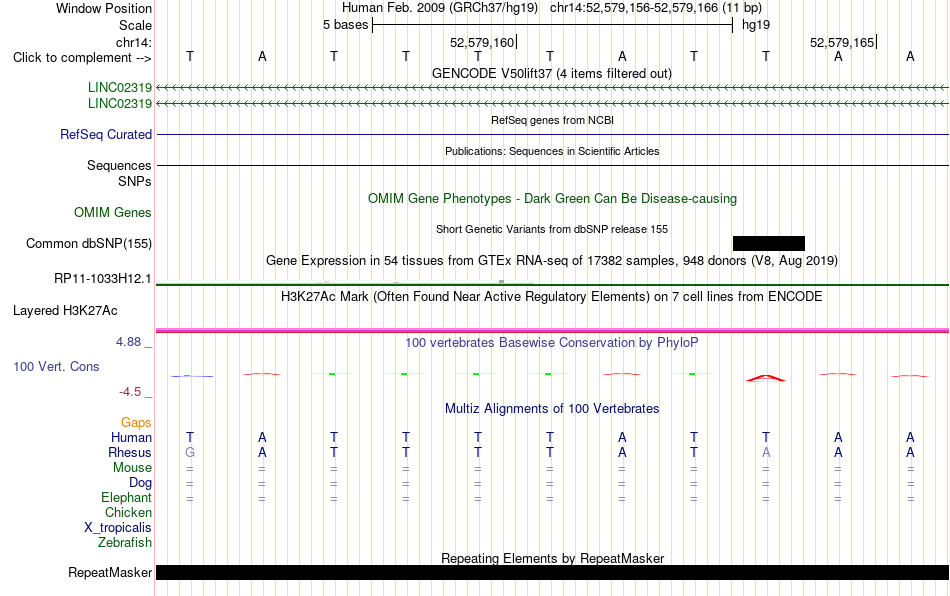Click the chr14: base position label
This screenshot has height=596, width=950.
click(134, 42)
